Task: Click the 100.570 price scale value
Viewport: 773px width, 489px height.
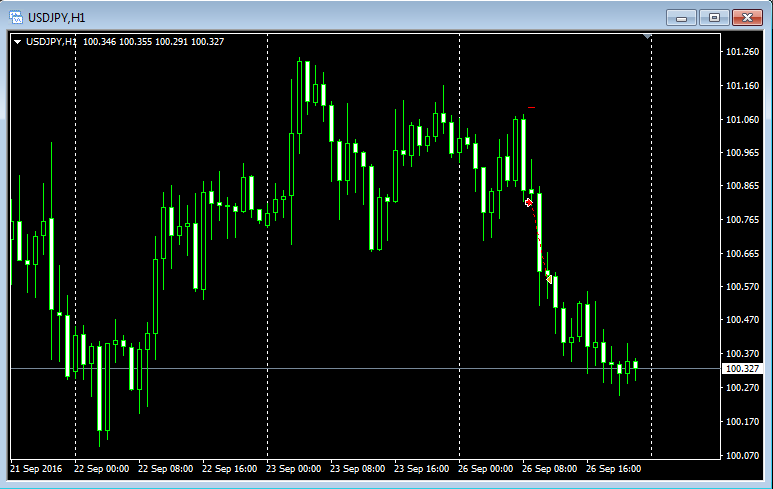Action: pyautogui.click(x=742, y=287)
